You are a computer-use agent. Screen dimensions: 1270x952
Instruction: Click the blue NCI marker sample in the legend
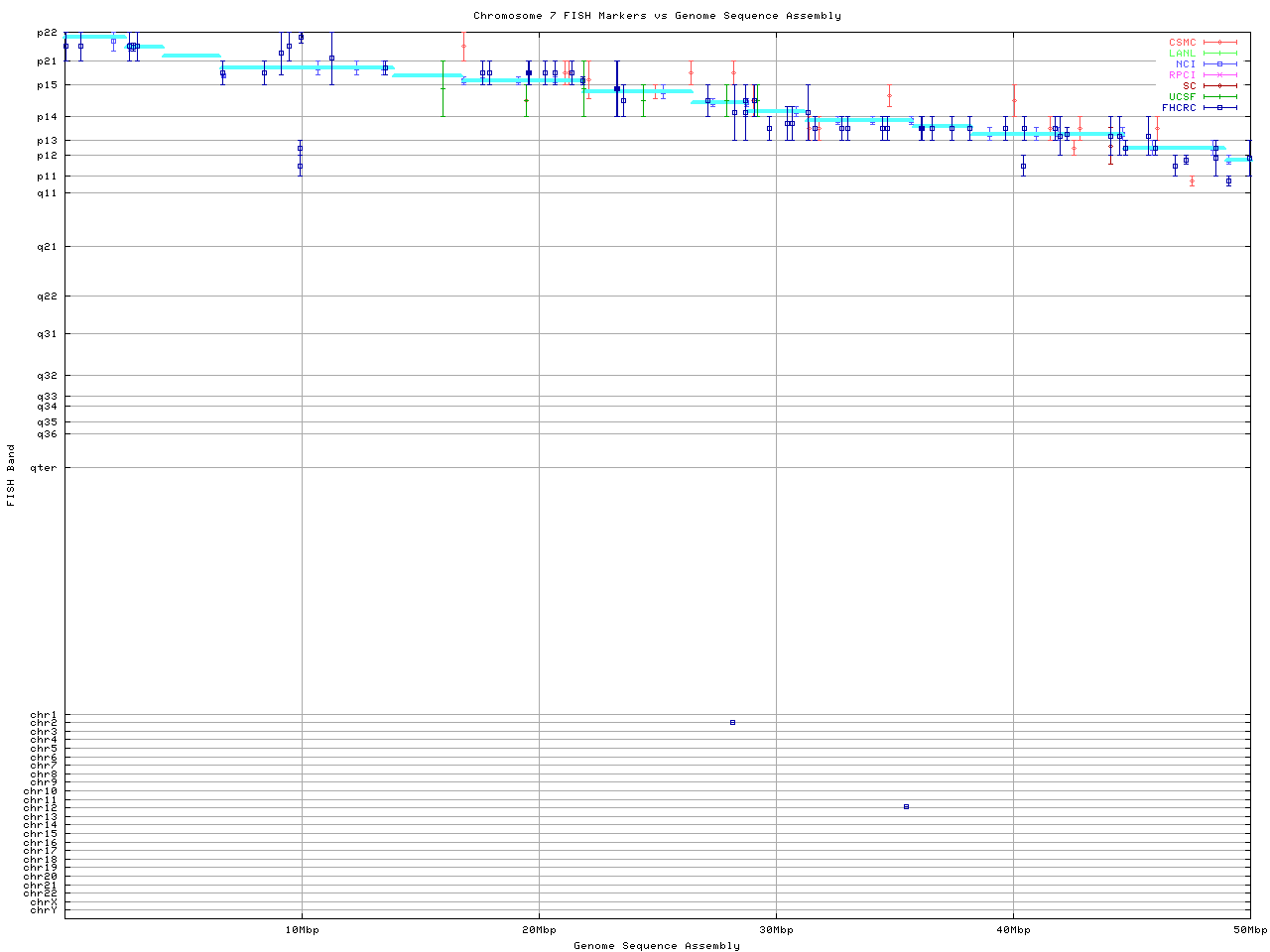point(1219,64)
